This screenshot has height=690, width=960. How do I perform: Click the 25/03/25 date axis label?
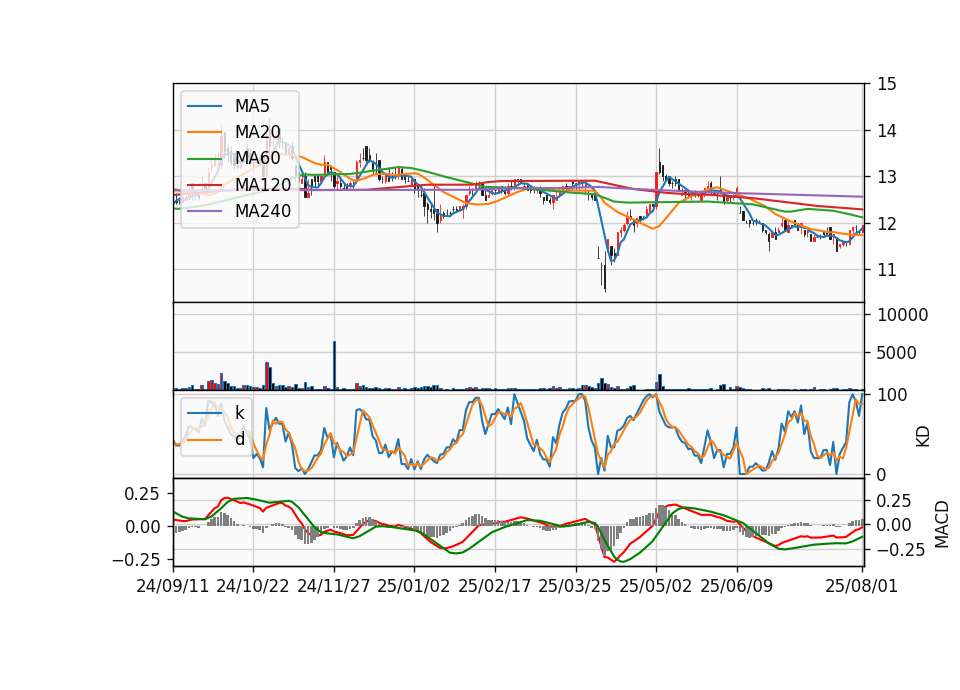(575, 586)
